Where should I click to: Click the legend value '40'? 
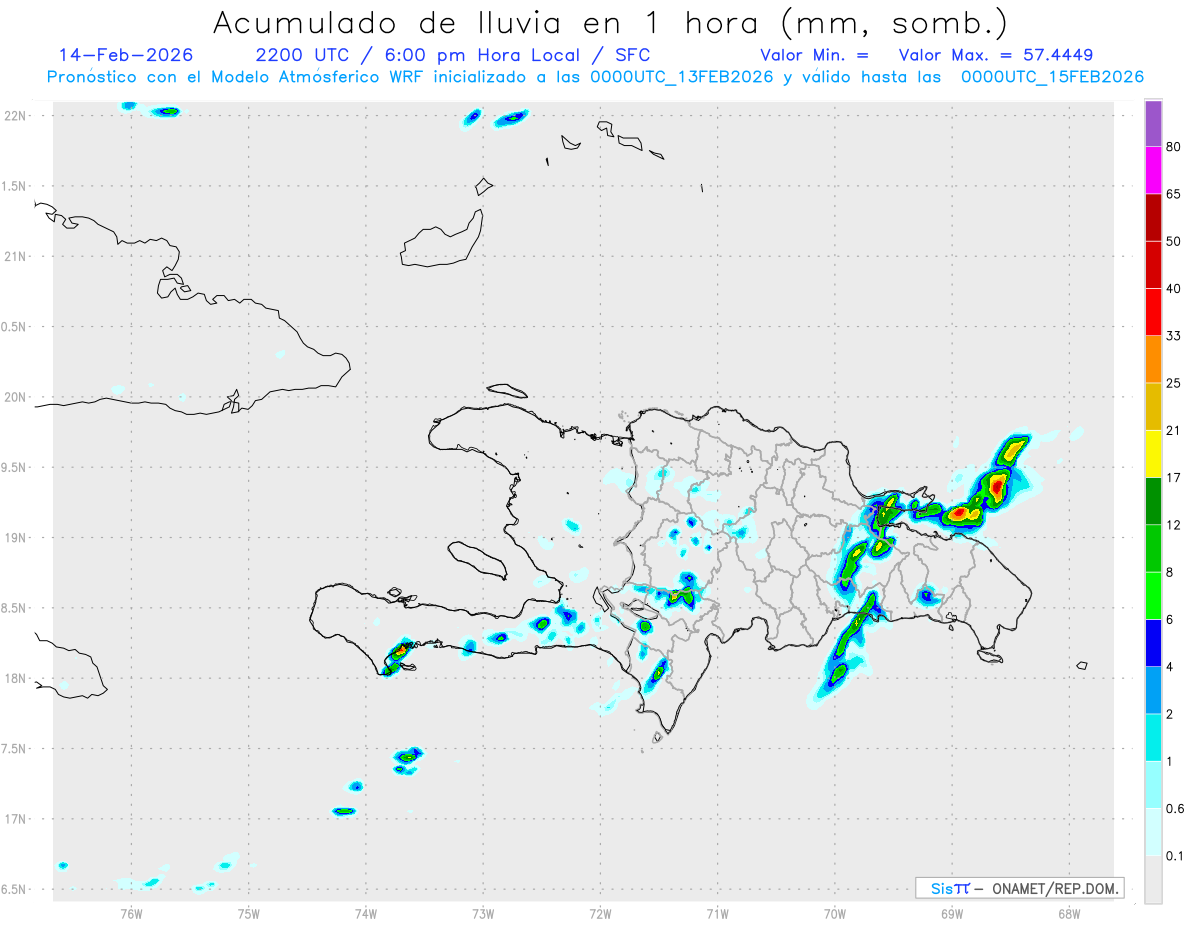coord(1173,289)
